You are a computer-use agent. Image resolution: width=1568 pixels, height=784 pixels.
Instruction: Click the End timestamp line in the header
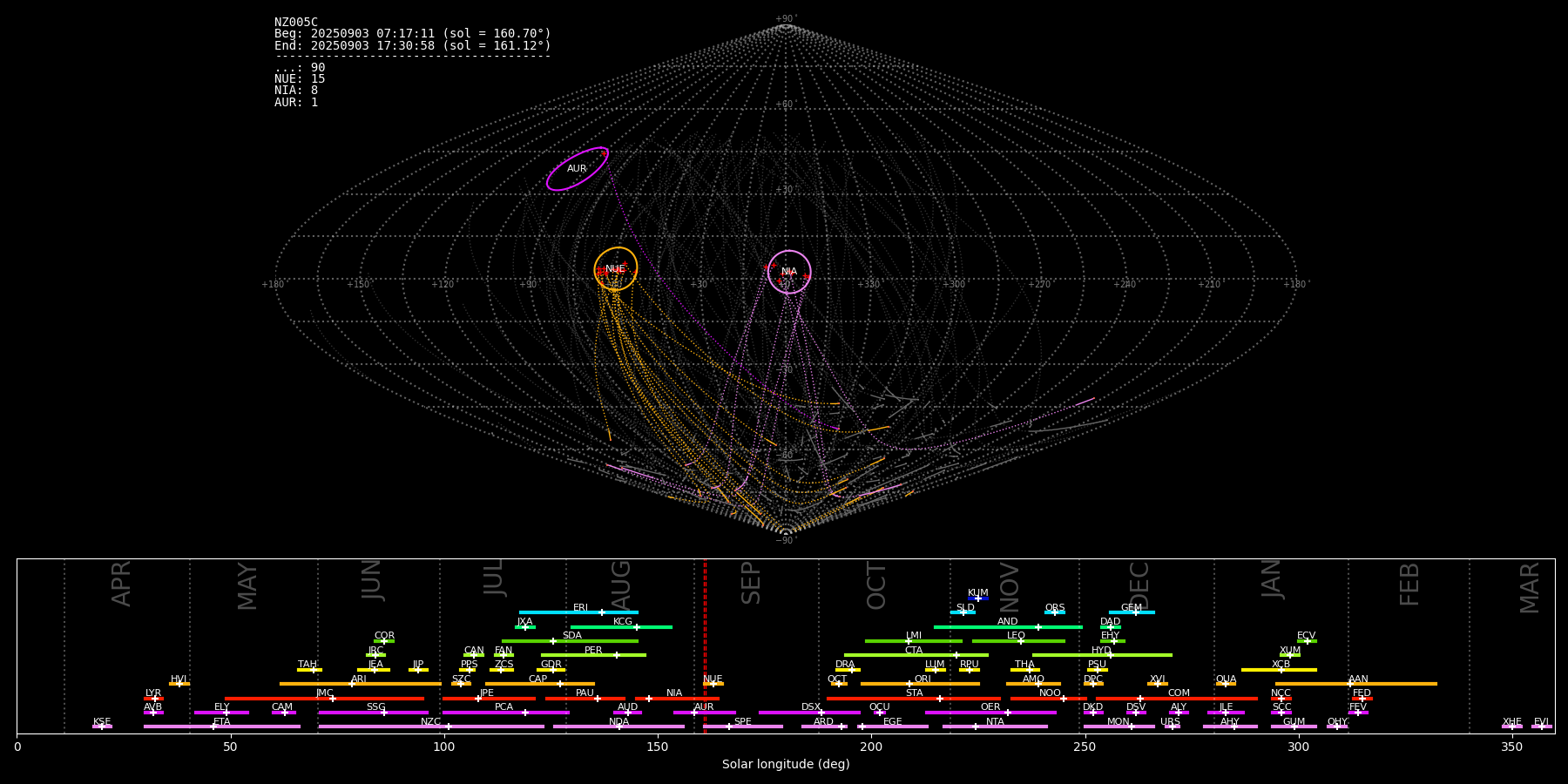coord(413,45)
